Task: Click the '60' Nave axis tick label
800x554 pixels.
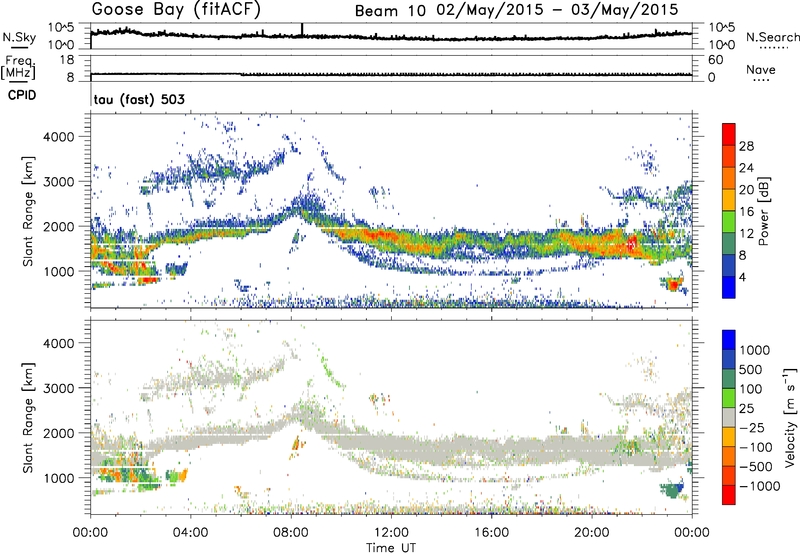Action: click(715, 60)
